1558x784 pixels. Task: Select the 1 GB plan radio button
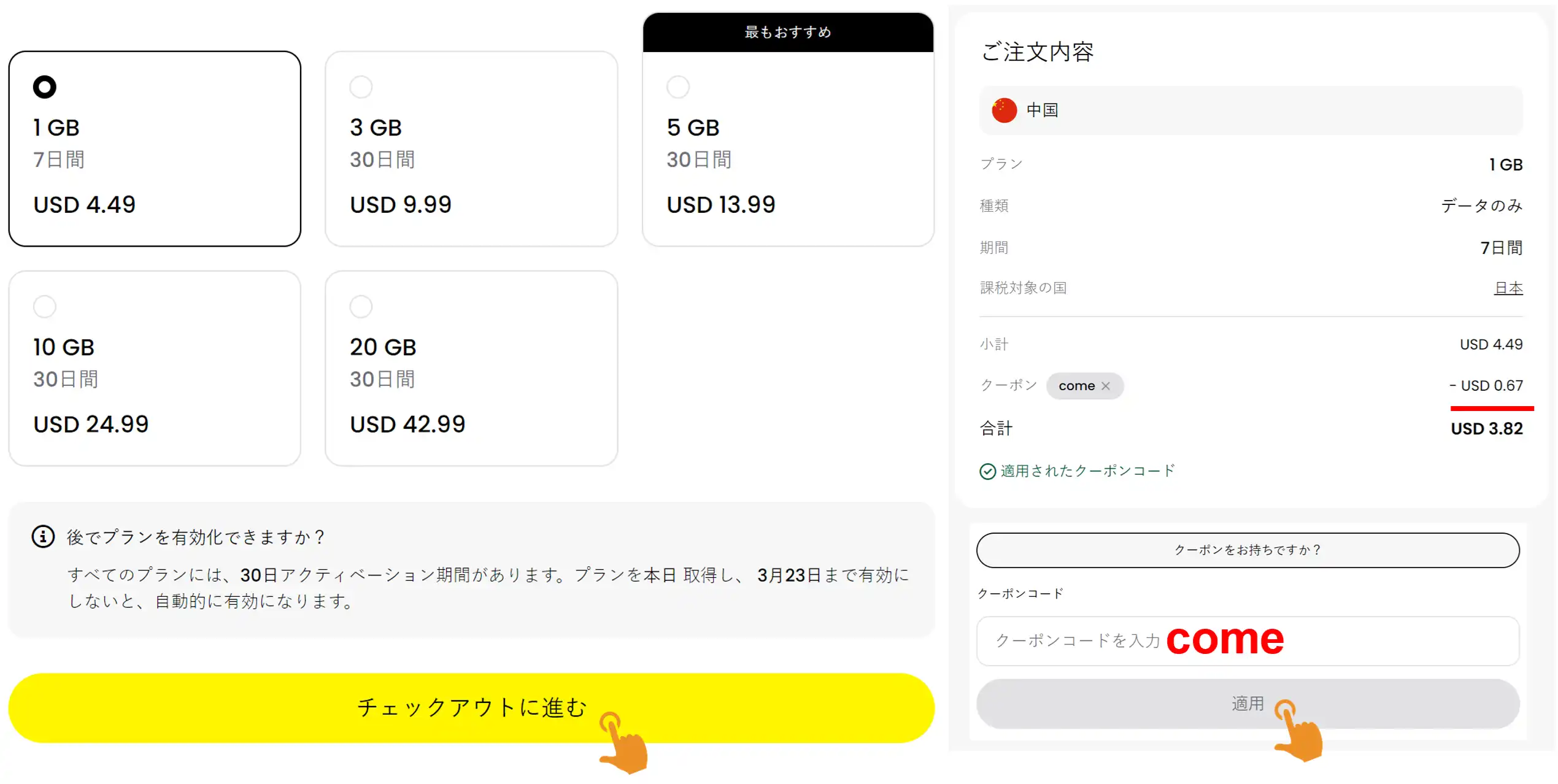[x=44, y=86]
